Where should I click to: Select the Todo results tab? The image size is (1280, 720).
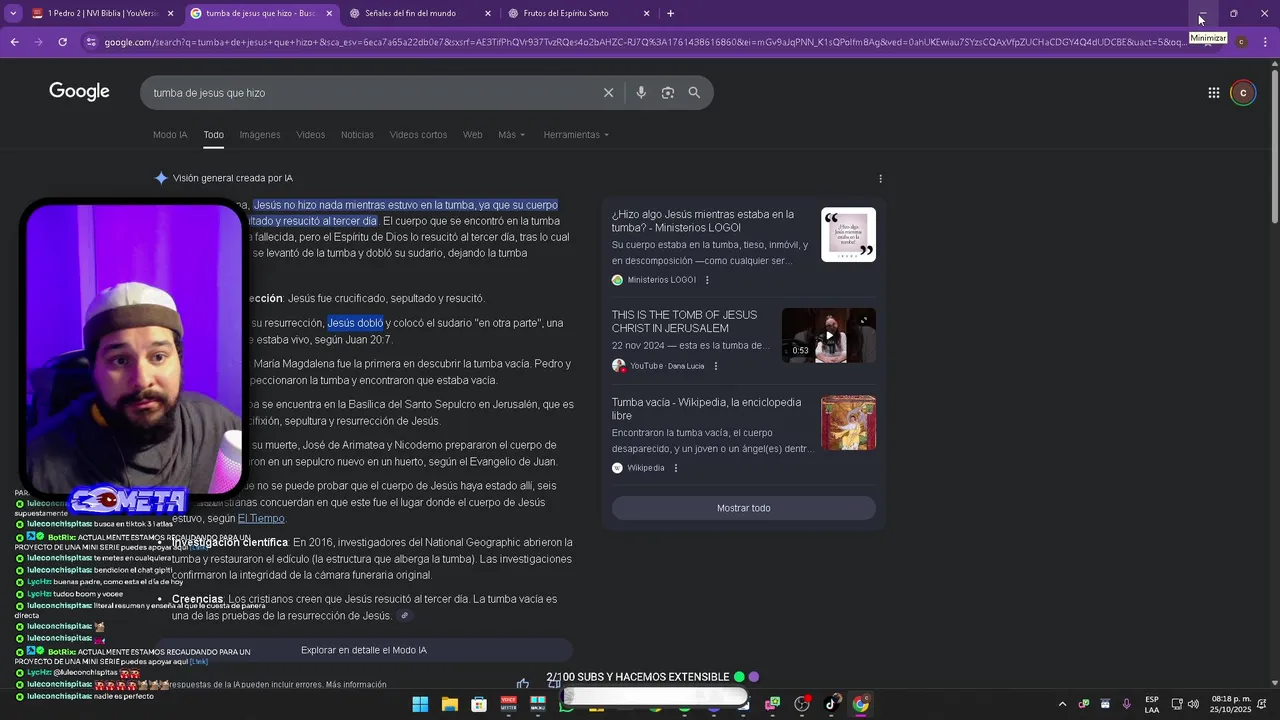coord(213,135)
